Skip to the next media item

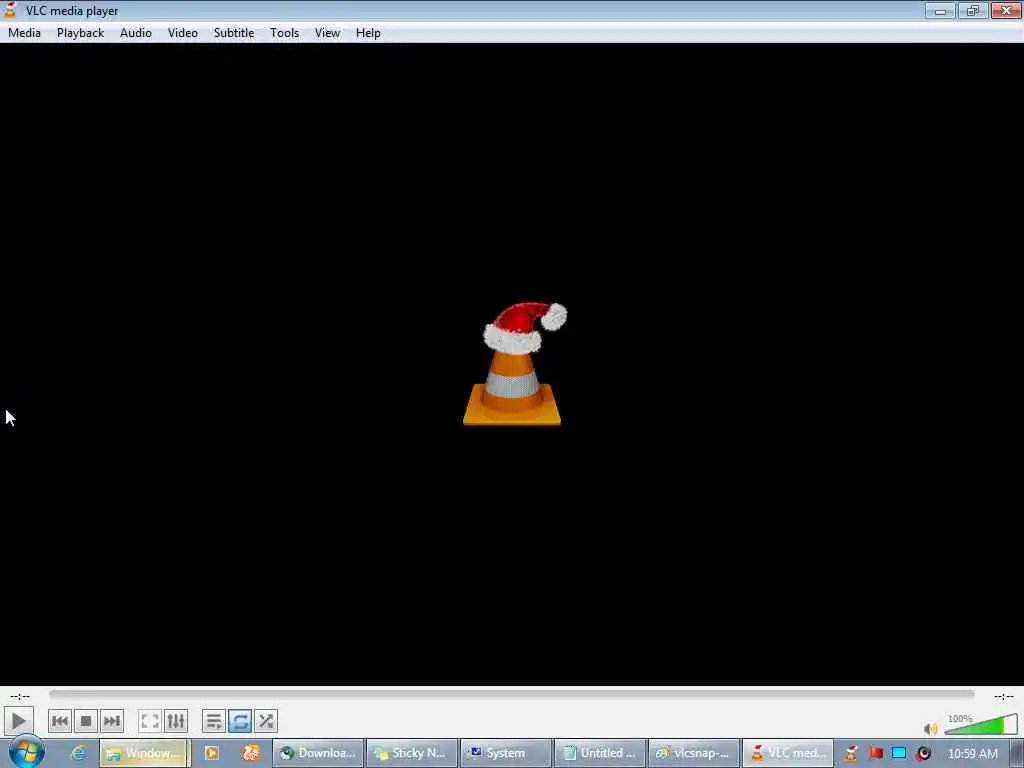click(x=112, y=721)
